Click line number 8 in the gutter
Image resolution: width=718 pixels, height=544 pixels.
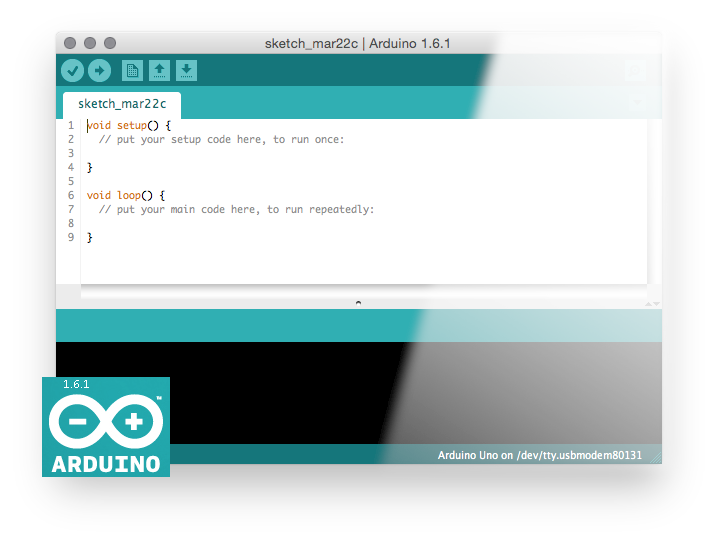click(x=71, y=223)
